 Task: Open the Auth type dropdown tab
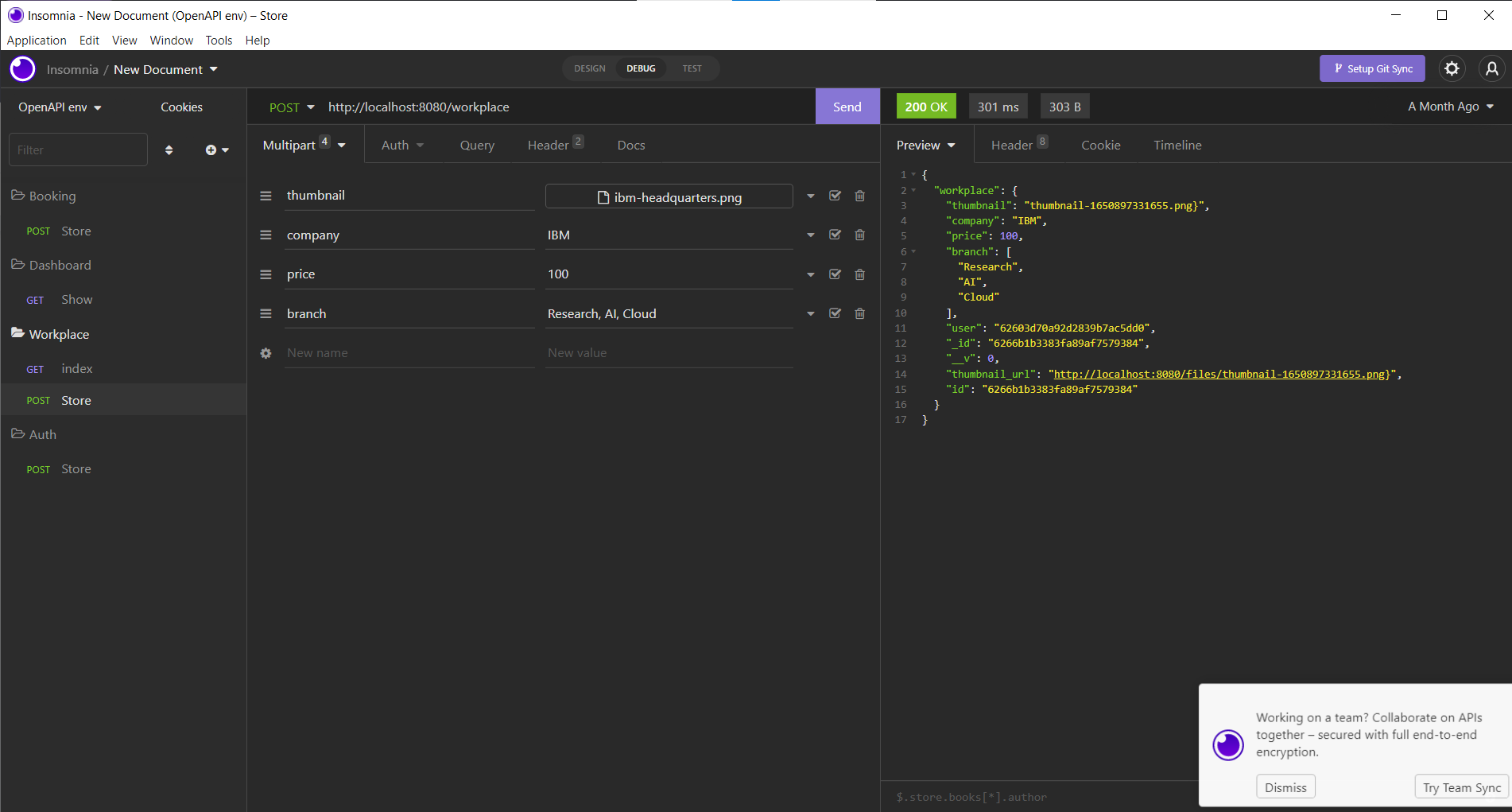pyautogui.click(x=402, y=145)
